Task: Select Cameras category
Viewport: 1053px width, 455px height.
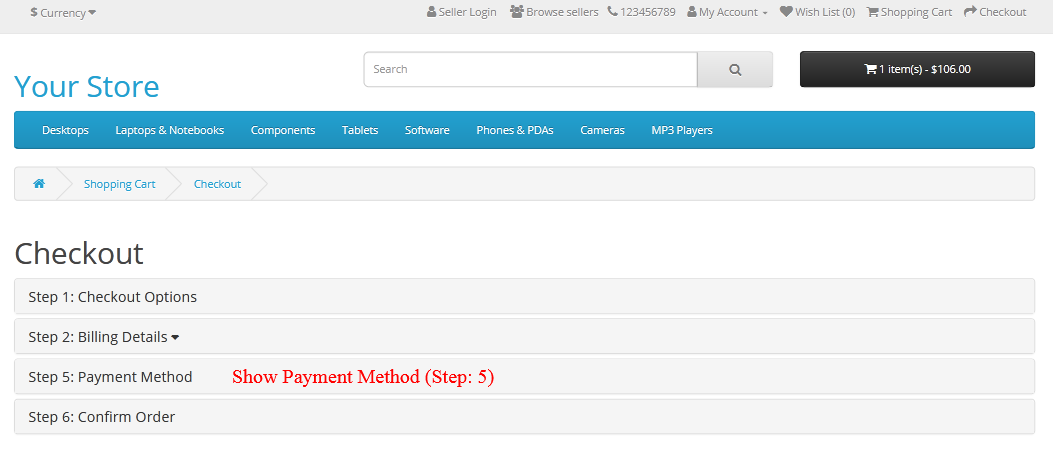Action: (x=602, y=130)
